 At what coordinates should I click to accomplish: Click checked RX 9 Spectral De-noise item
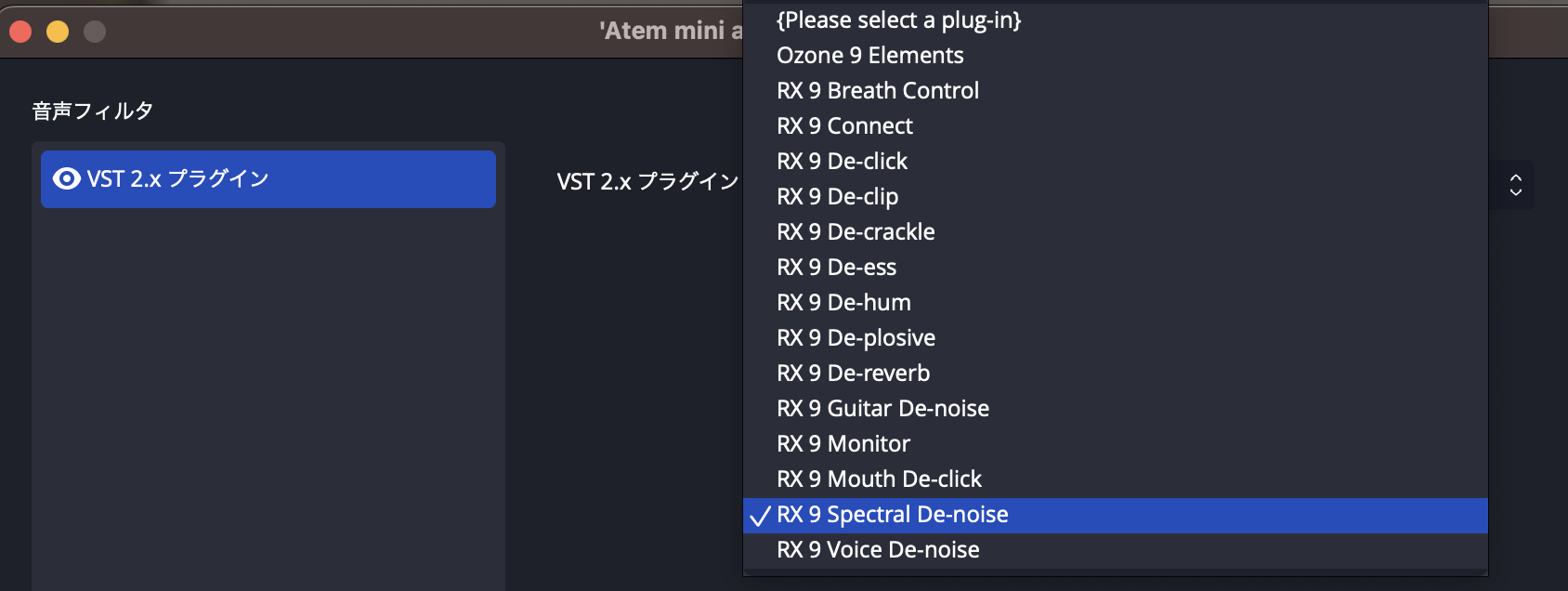892,515
